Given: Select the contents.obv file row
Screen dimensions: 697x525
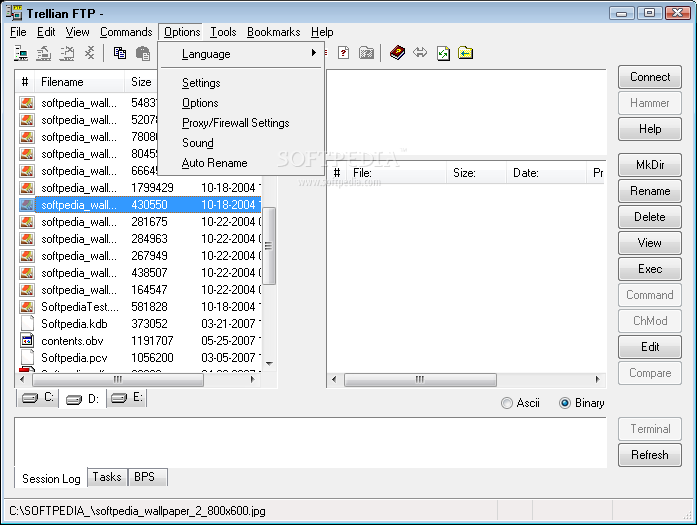Looking at the screenshot, I should (139, 341).
